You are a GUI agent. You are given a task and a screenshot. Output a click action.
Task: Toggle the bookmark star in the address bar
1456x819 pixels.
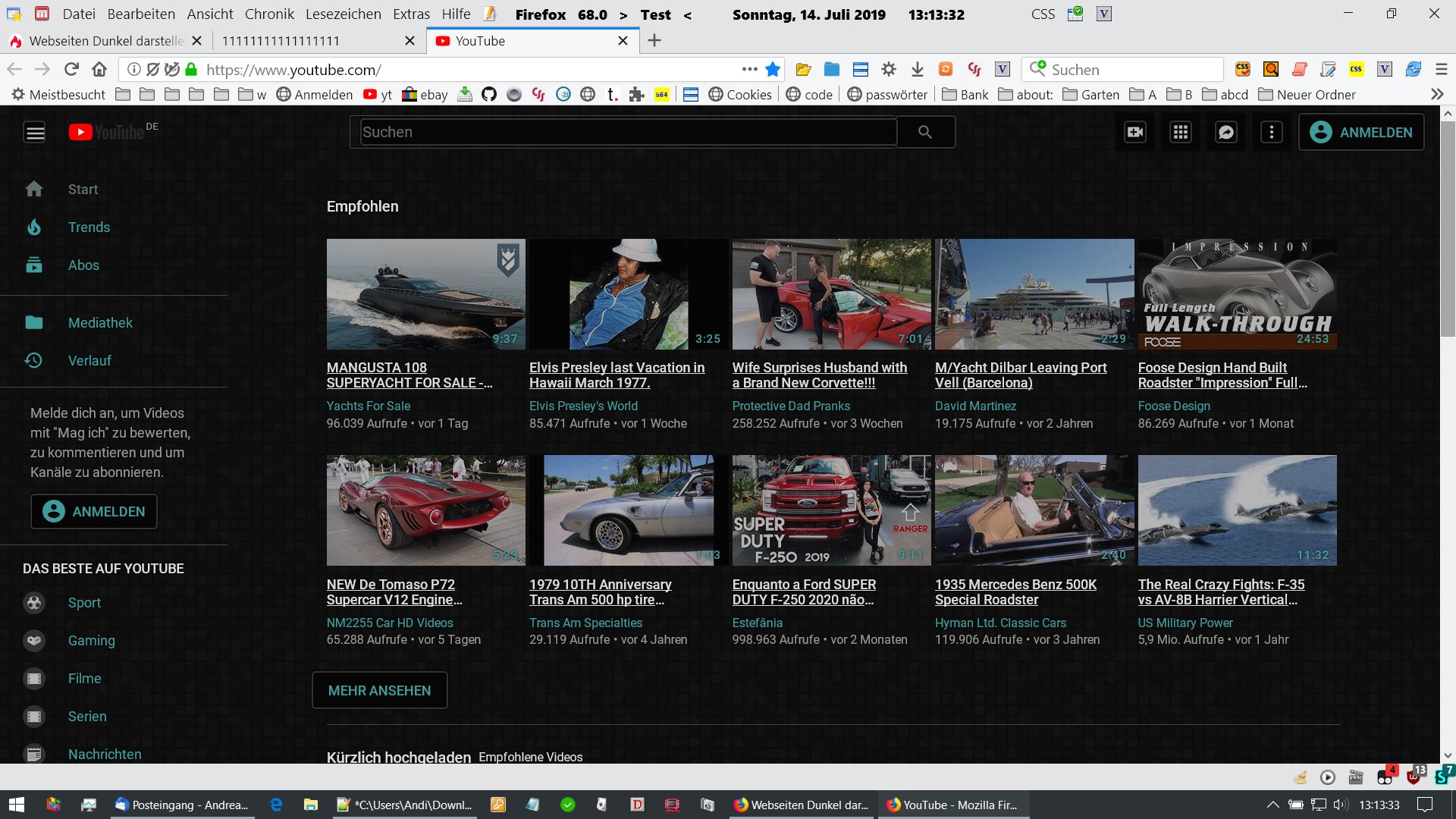click(773, 70)
